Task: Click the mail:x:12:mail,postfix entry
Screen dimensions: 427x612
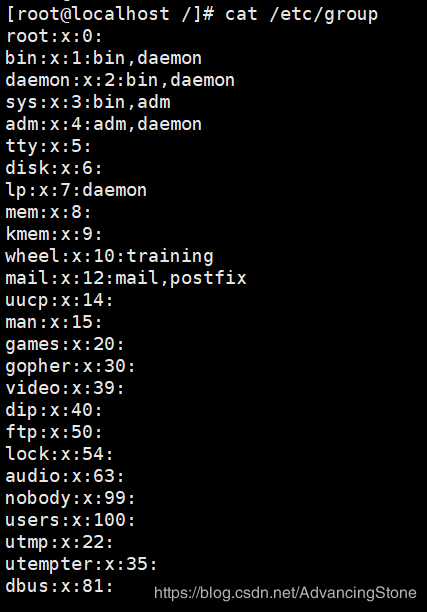Action: [126, 279]
